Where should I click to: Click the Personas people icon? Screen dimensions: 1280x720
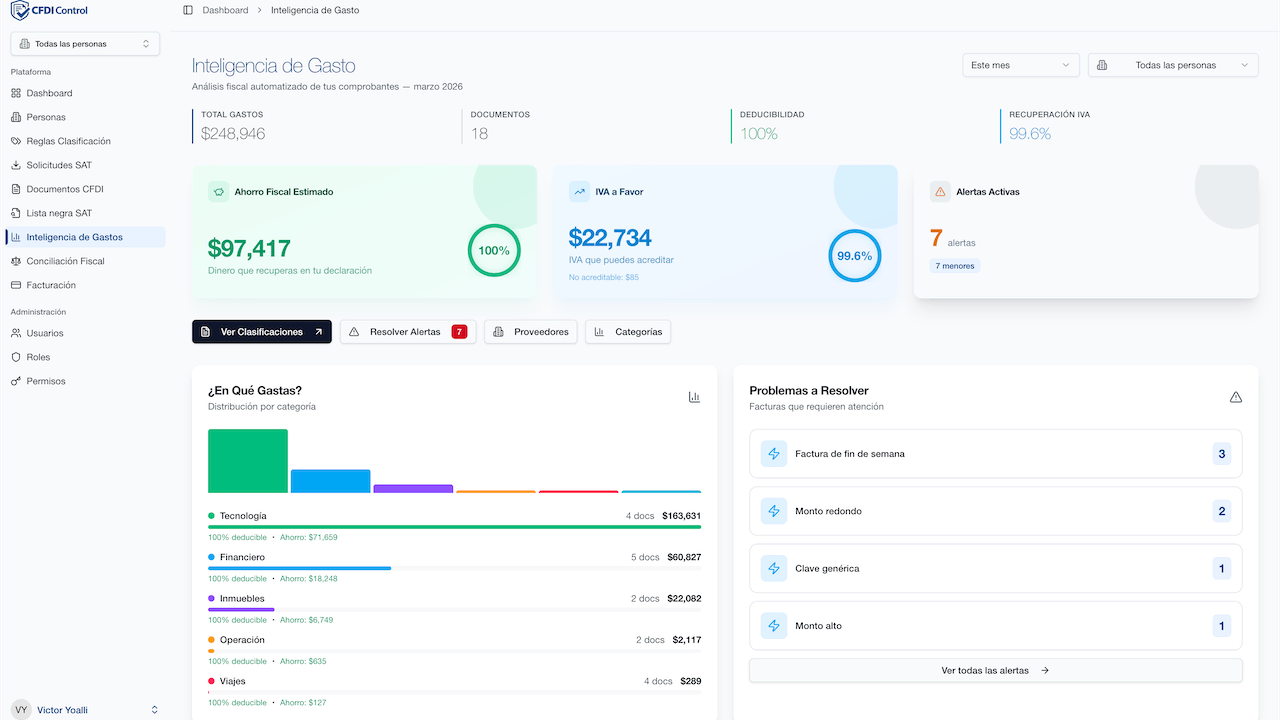(18, 116)
